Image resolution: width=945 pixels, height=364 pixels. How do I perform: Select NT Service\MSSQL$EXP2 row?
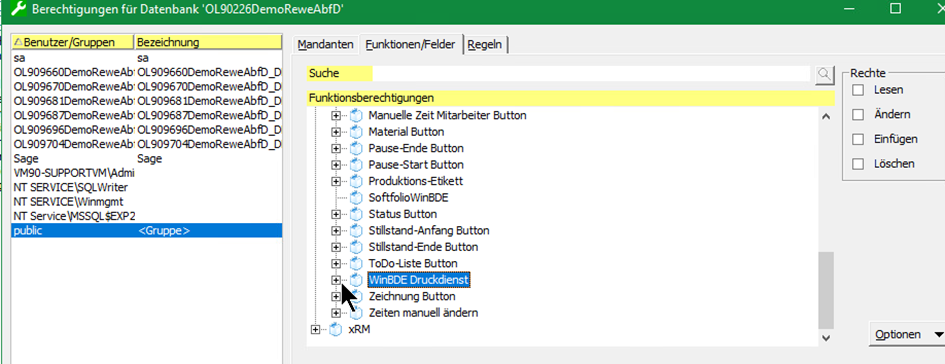tap(146, 216)
